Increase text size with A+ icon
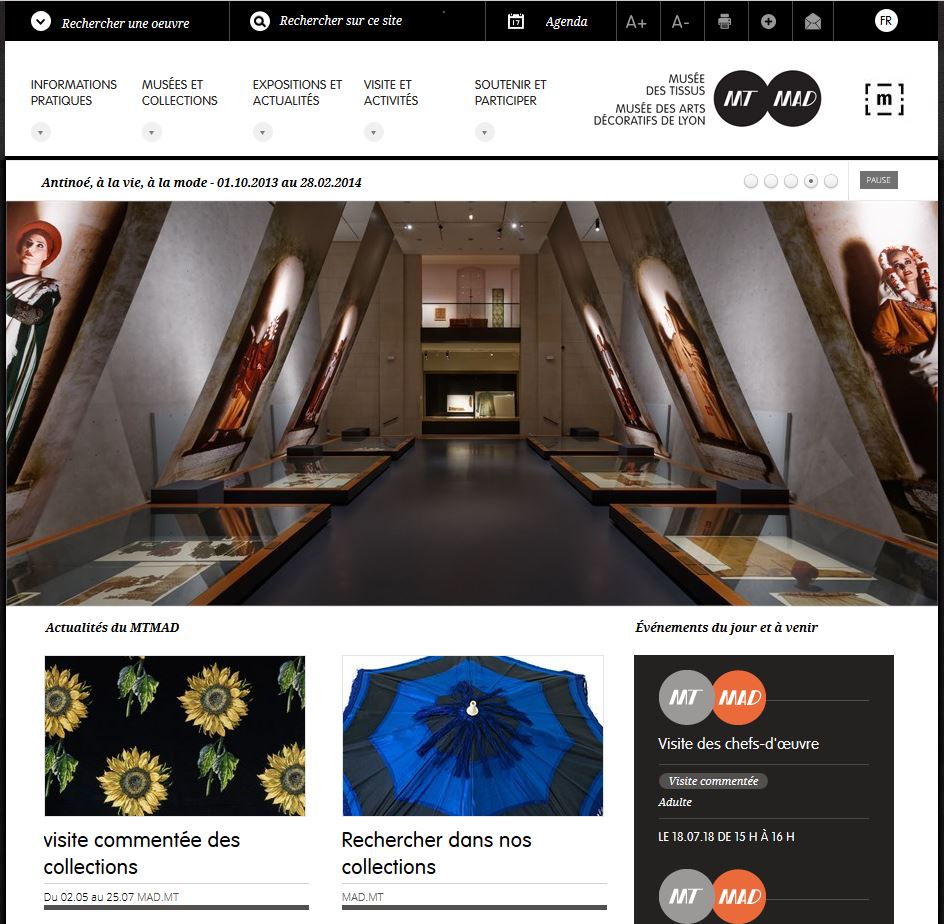The height and width of the screenshot is (924, 944). coord(636,22)
